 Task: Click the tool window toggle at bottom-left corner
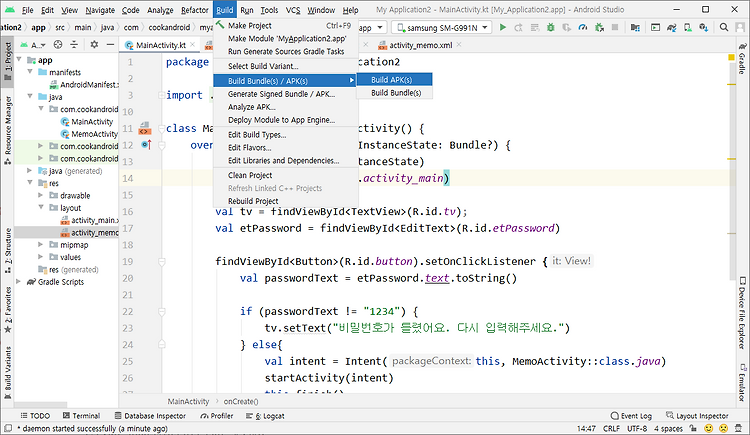pos(8,428)
